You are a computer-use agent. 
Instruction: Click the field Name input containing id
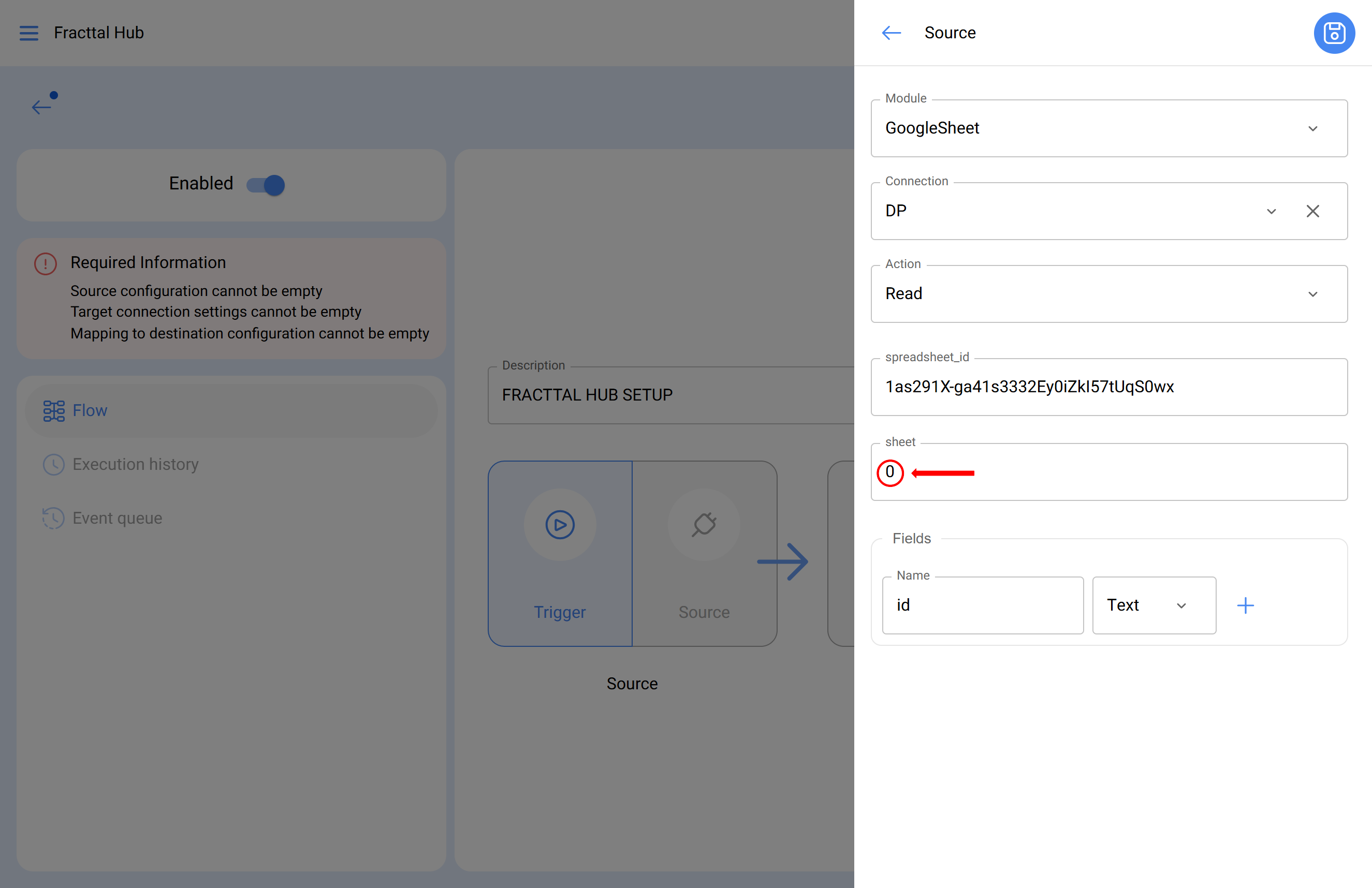tap(982, 605)
